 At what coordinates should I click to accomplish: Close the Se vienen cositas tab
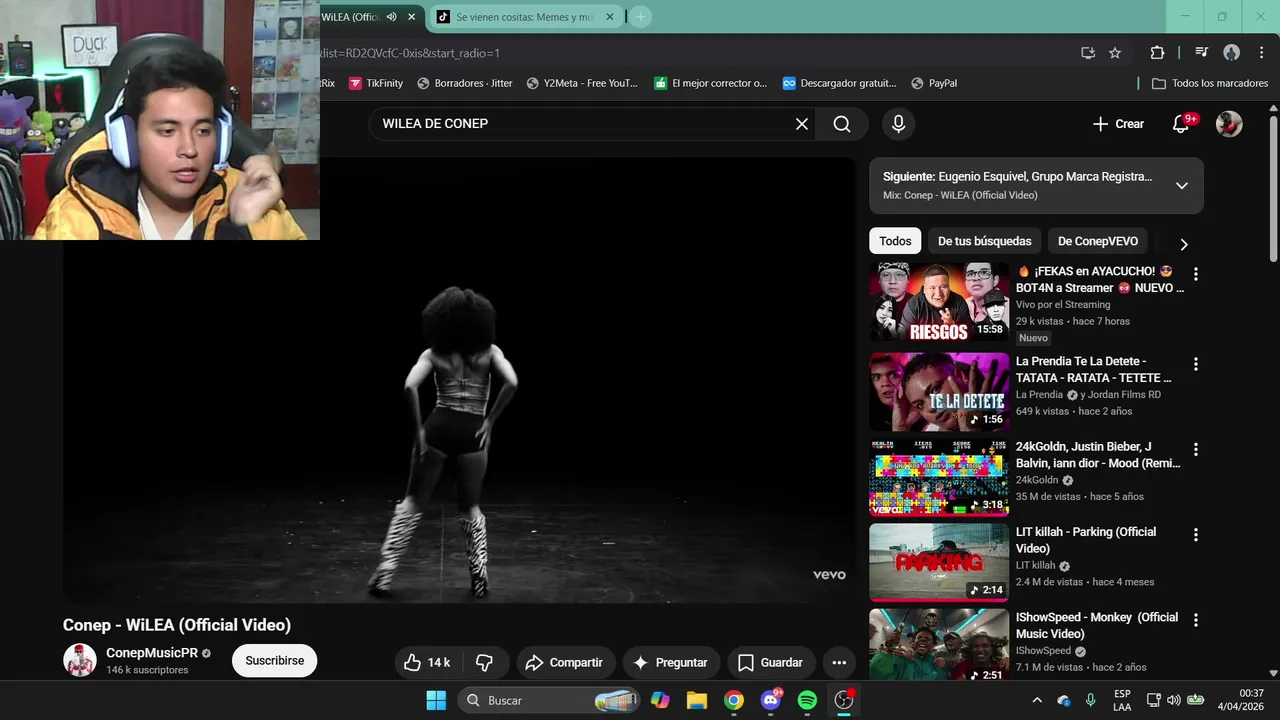pos(610,17)
